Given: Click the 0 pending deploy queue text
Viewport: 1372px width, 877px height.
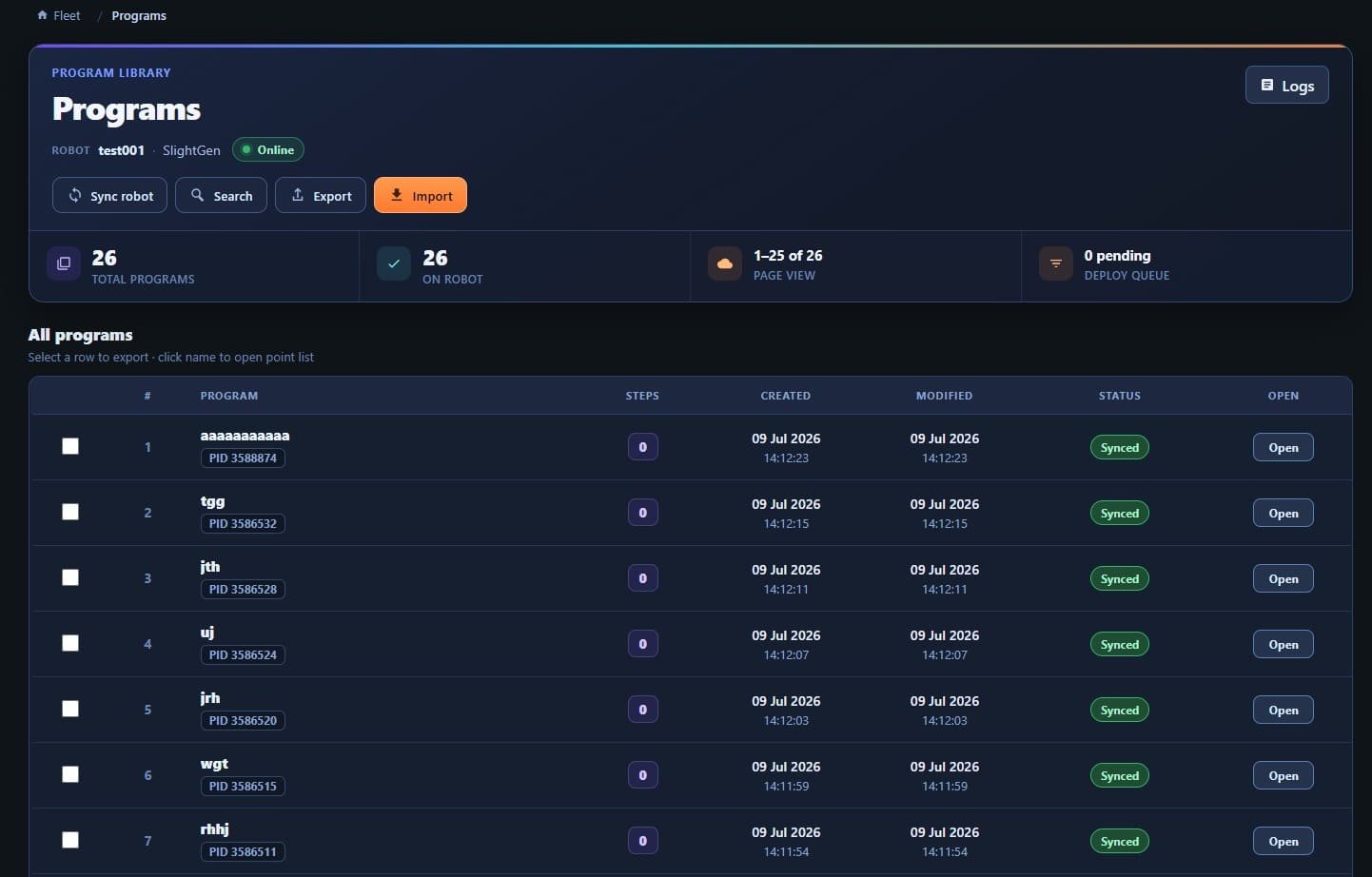Looking at the screenshot, I should coord(1117,255).
